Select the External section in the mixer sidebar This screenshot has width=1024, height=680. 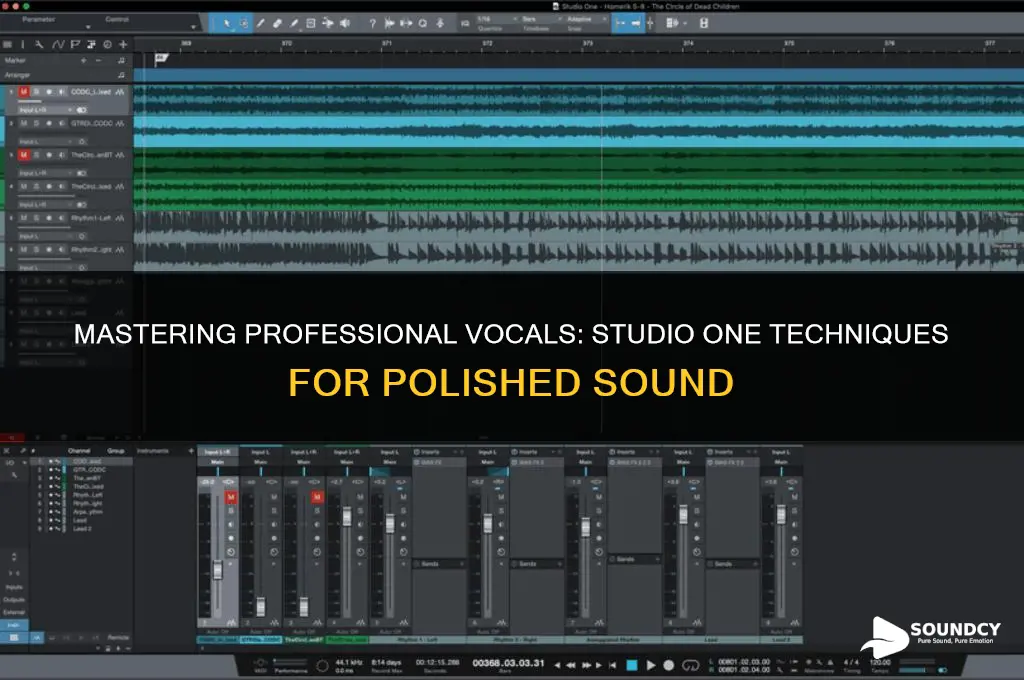point(14,612)
